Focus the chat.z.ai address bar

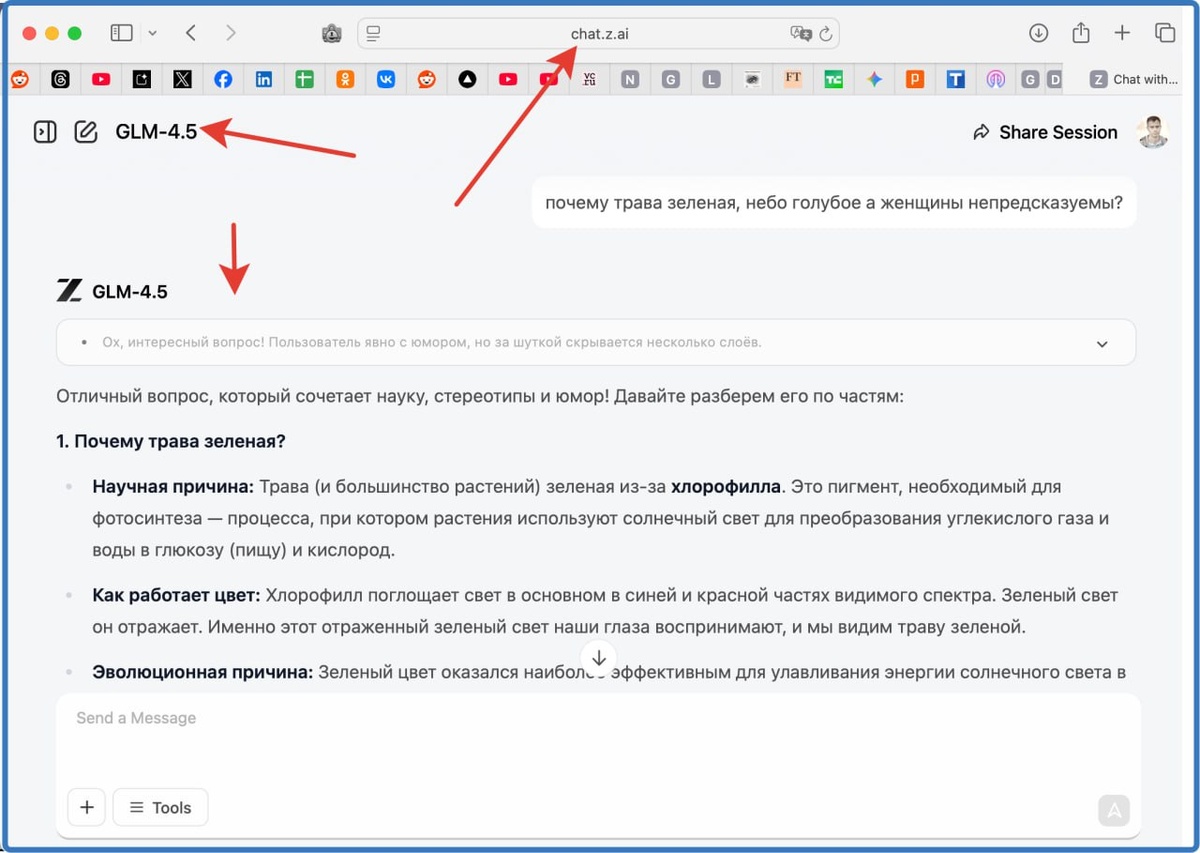(598, 34)
